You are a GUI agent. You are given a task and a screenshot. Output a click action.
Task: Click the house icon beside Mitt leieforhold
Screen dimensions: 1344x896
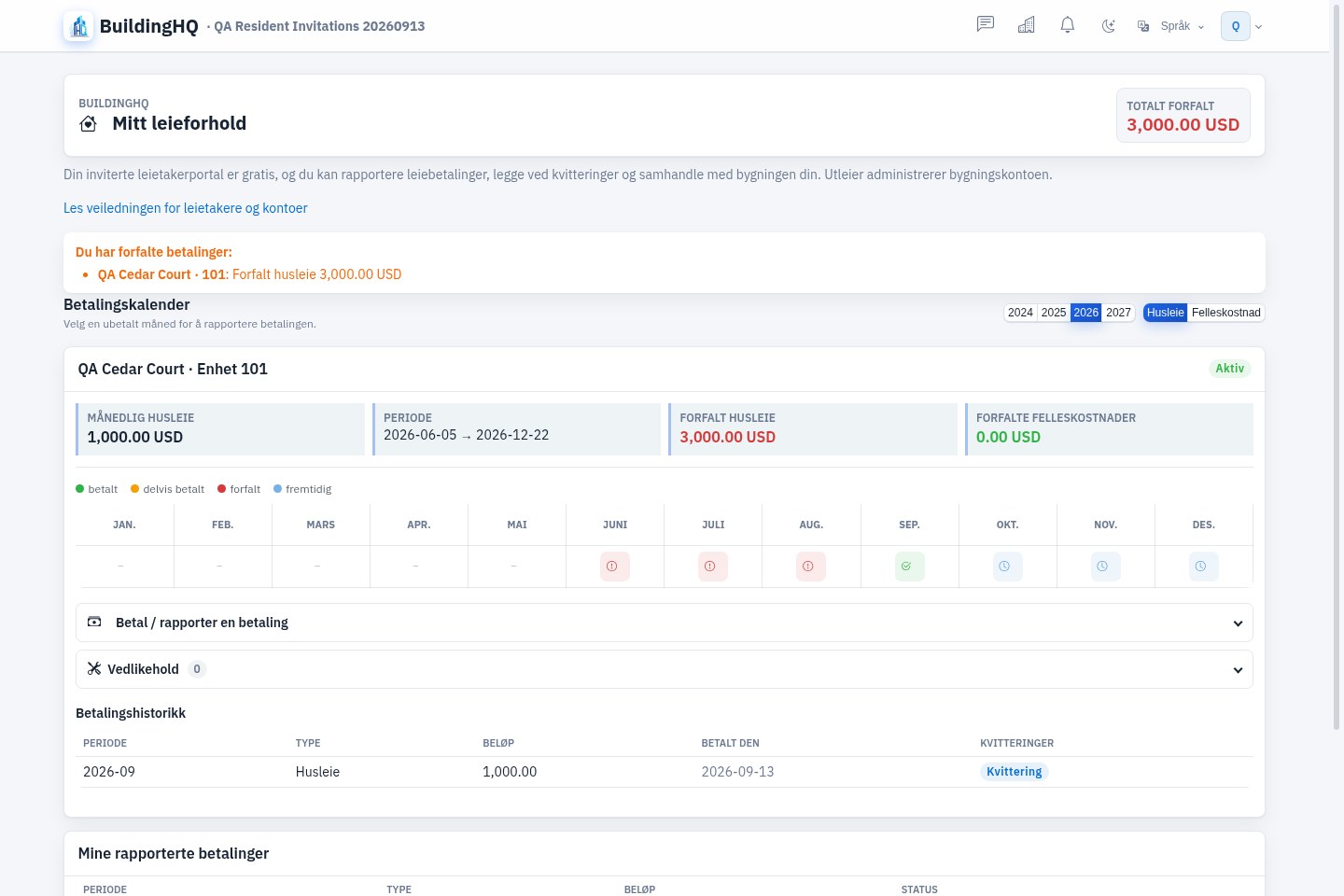click(x=88, y=123)
